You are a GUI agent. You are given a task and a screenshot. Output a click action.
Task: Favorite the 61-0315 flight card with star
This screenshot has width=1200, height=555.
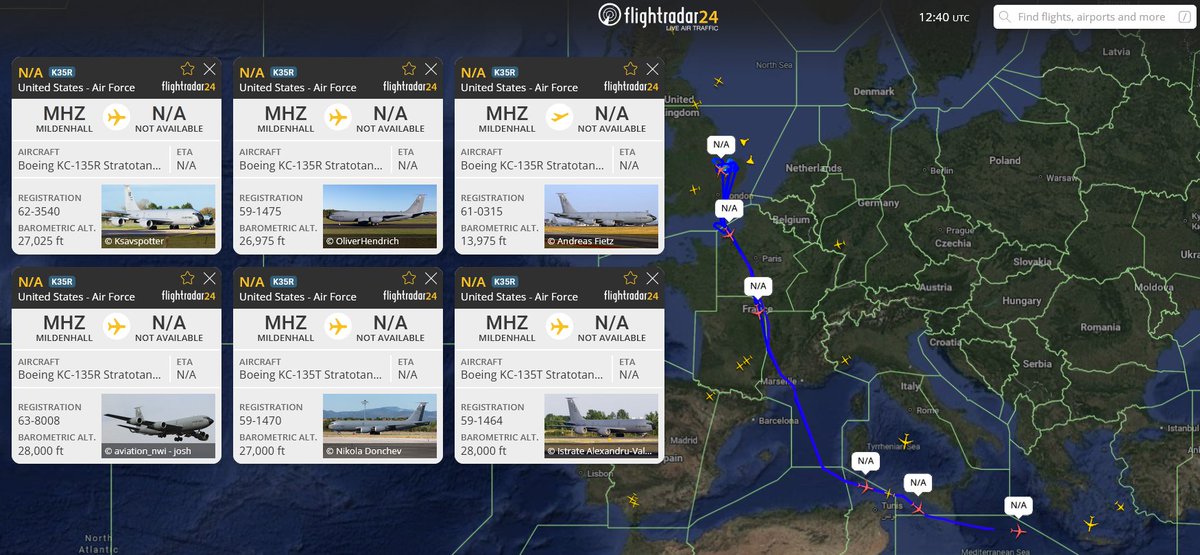tap(629, 69)
